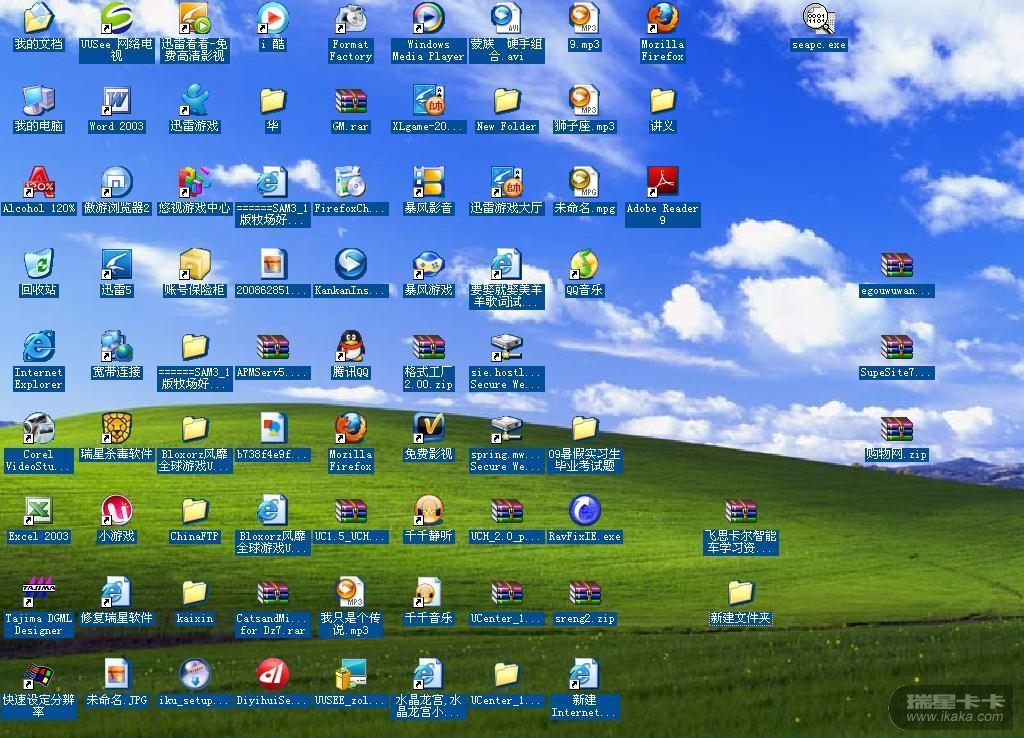Viewport: 1024px width, 738px height.
Task: Select sreng2.zip archive
Action: [x=584, y=592]
